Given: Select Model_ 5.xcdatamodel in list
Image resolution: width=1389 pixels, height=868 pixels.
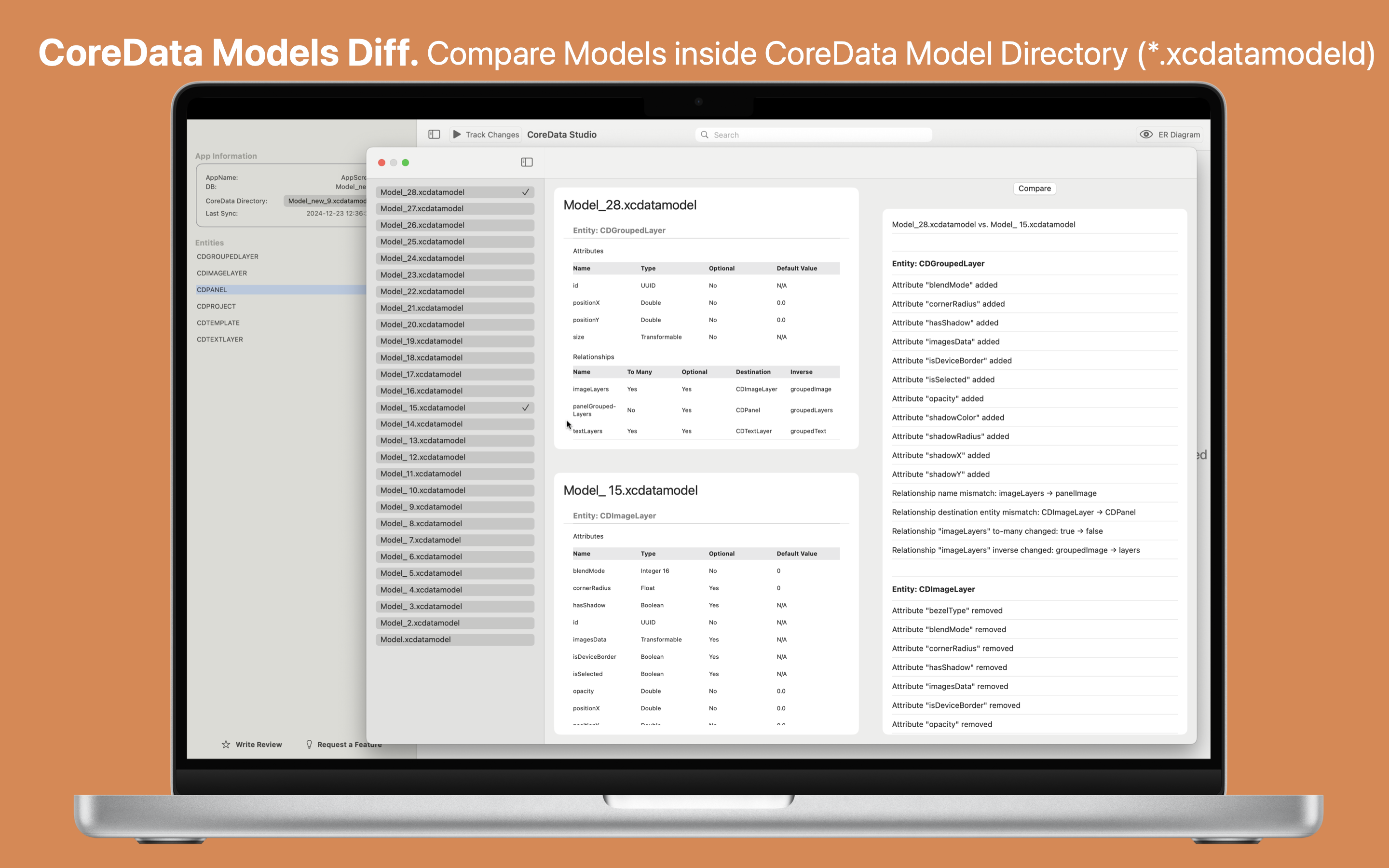Looking at the screenshot, I should tap(455, 573).
